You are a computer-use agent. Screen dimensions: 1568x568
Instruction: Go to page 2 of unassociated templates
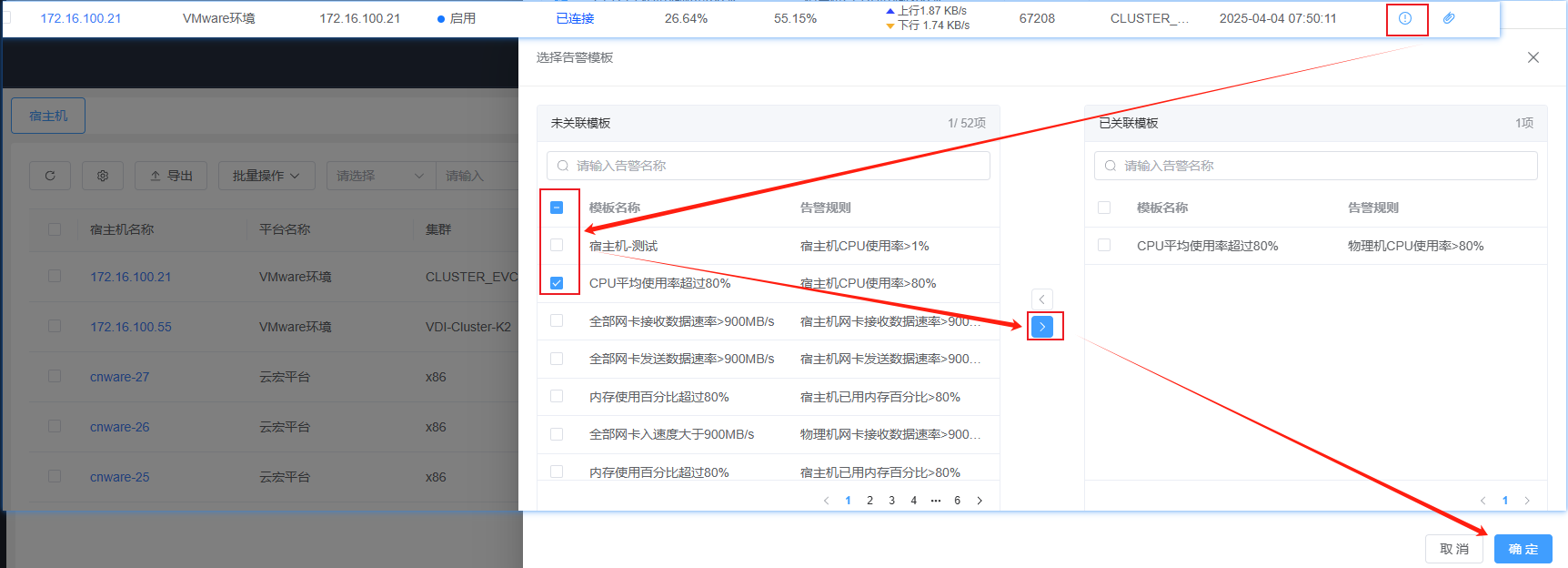click(869, 501)
